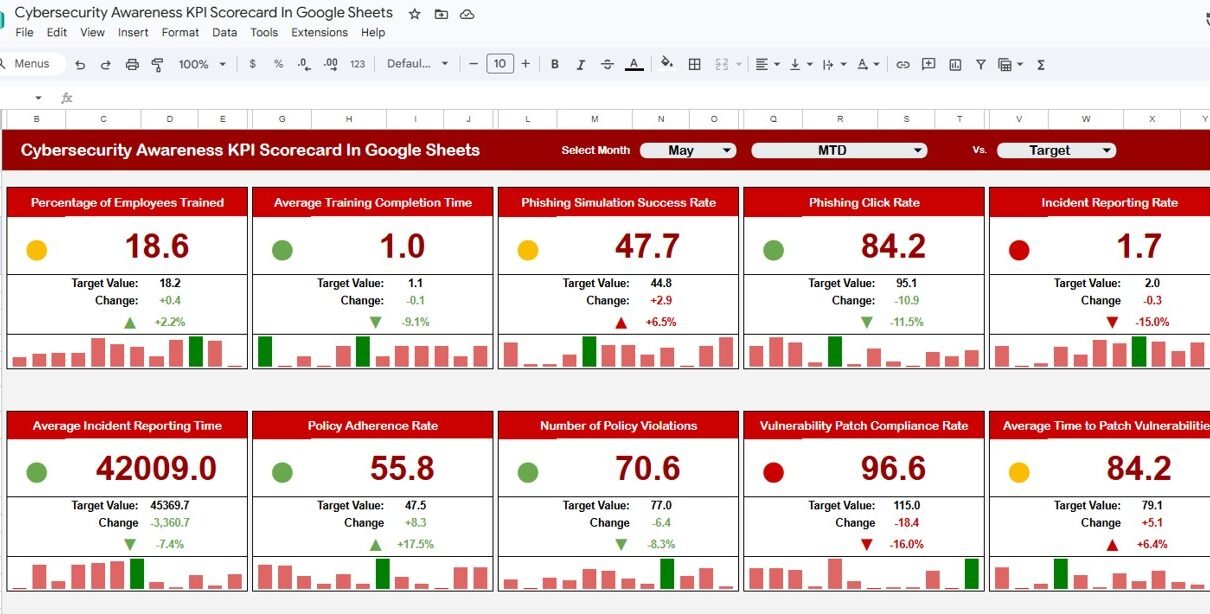This screenshot has height=614, width=1210.
Task: Open the Format menu
Action: click(180, 32)
